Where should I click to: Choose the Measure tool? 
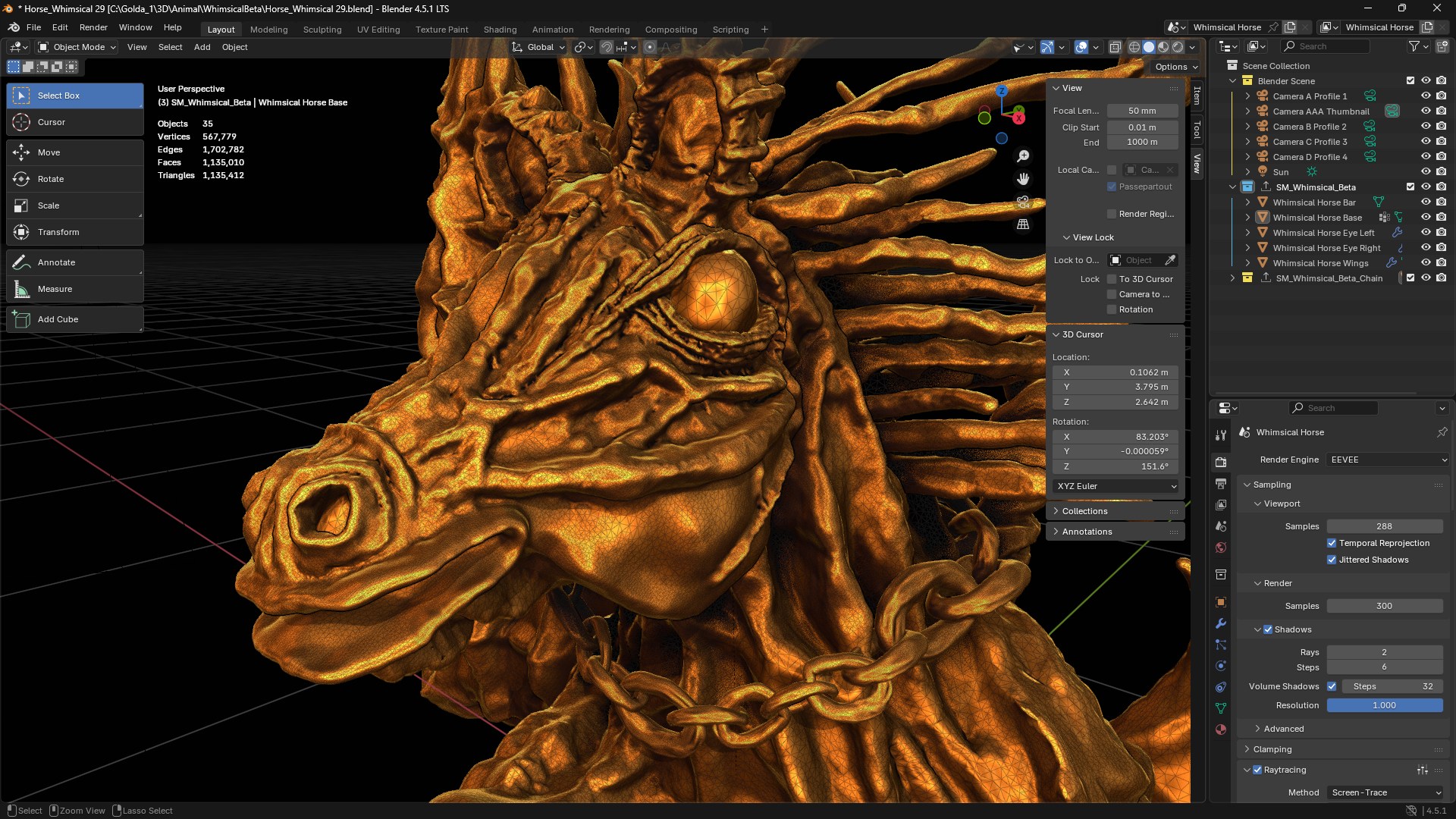[x=74, y=289]
